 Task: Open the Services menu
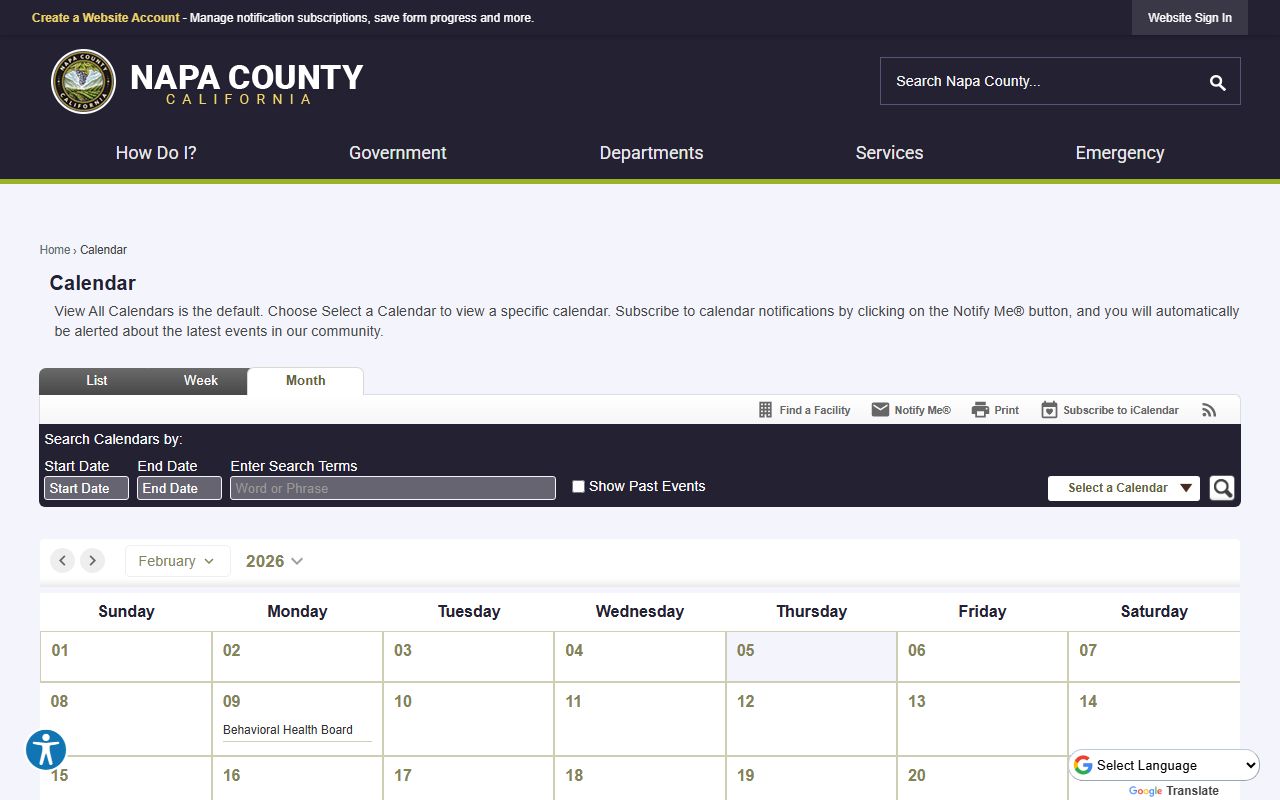pyautogui.click(x=889, y=153)
